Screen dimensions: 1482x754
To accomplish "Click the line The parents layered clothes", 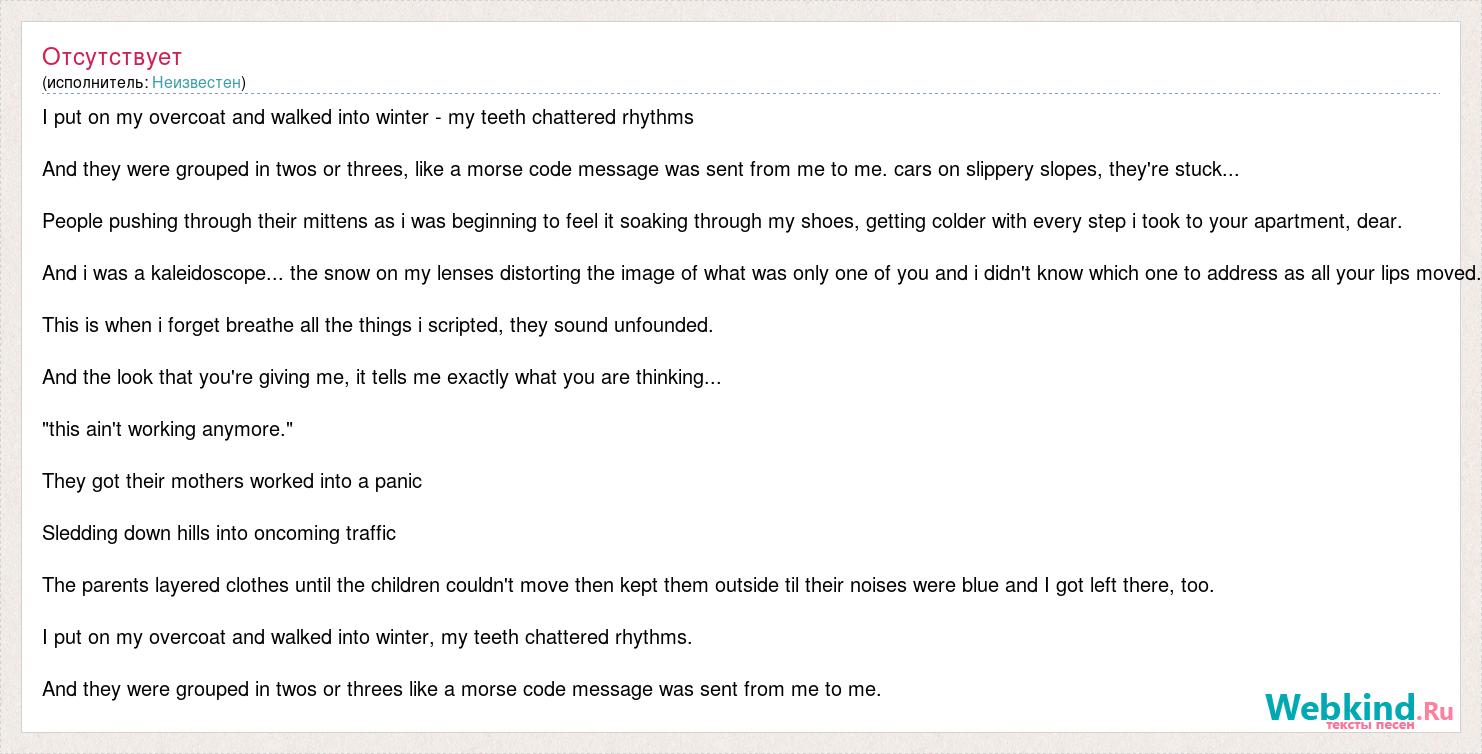I will pyautogui.click(x=628, y=586).
